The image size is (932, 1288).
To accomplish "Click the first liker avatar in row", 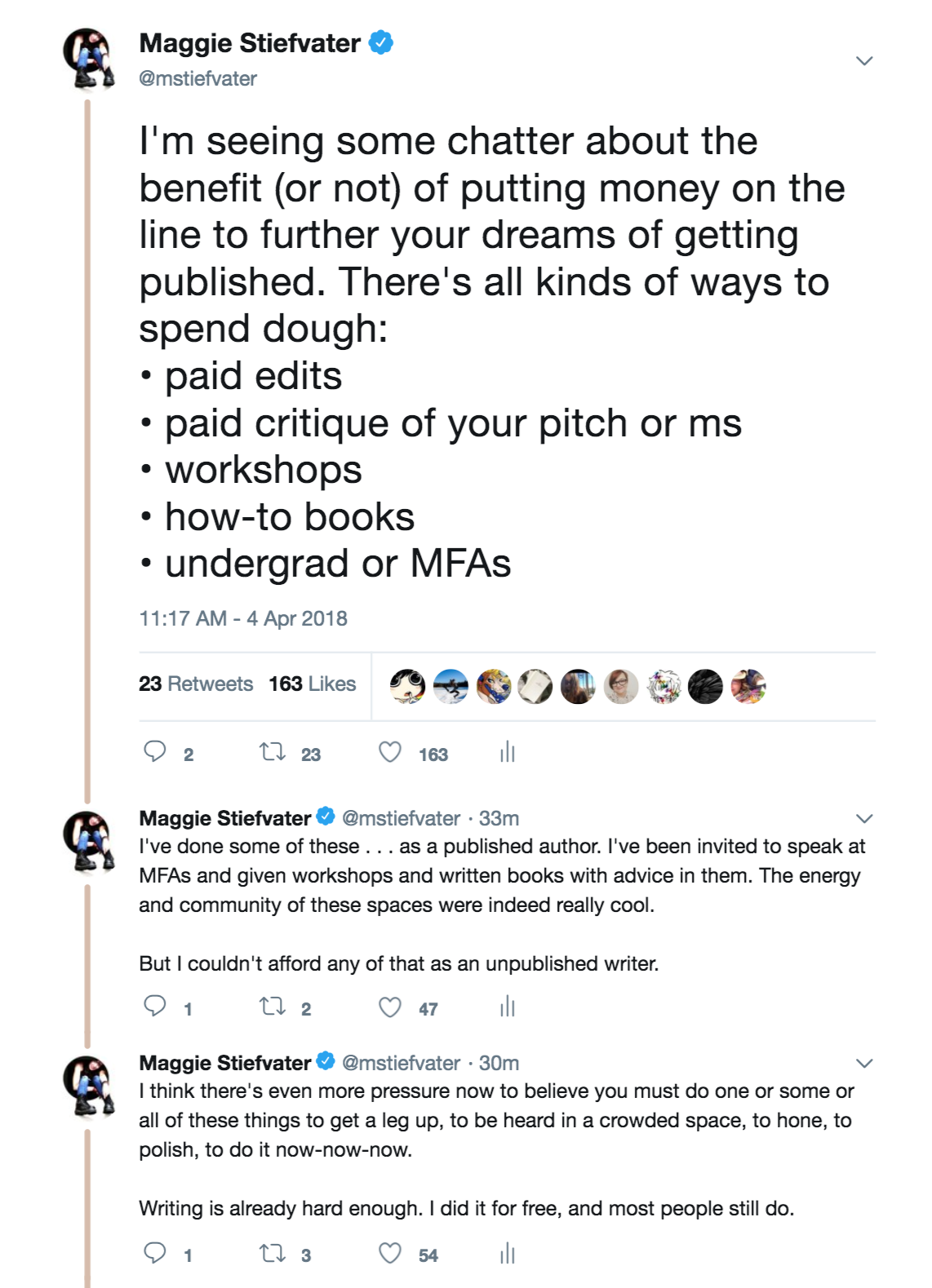I will click(407, 686).
